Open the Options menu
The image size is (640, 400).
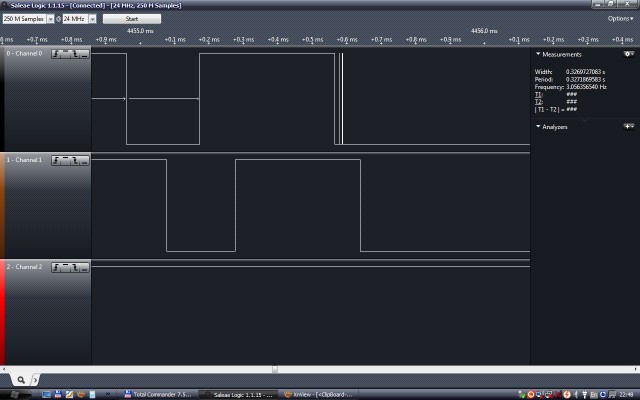[x=620, y=18]
